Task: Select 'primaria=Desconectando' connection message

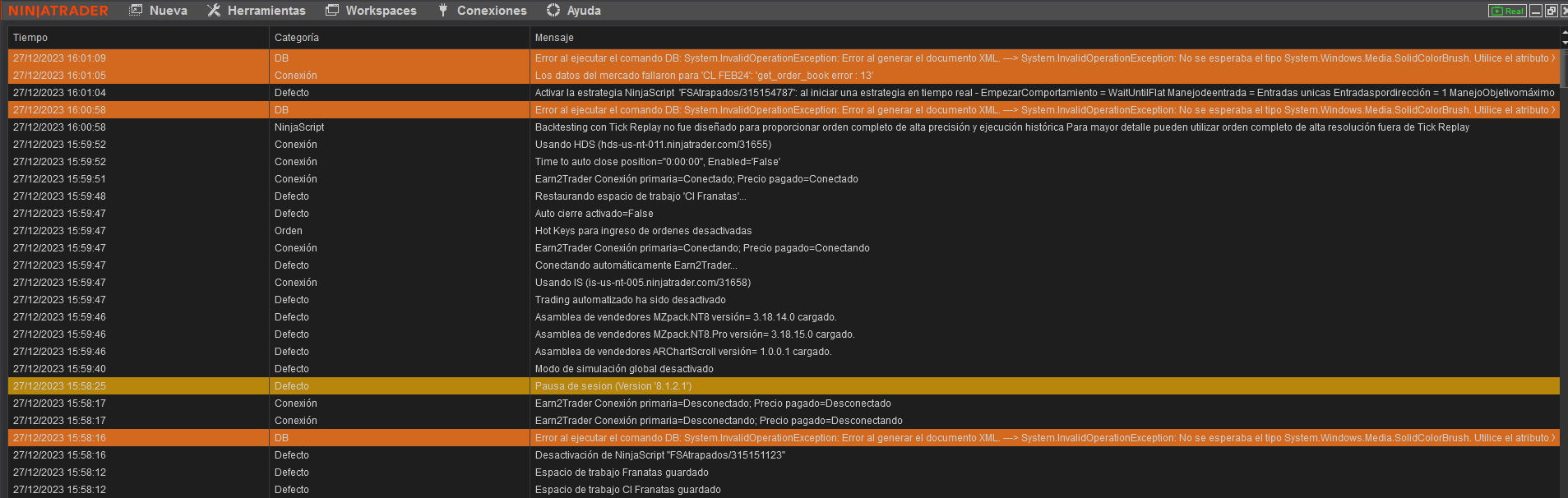Action: [719, 421]
